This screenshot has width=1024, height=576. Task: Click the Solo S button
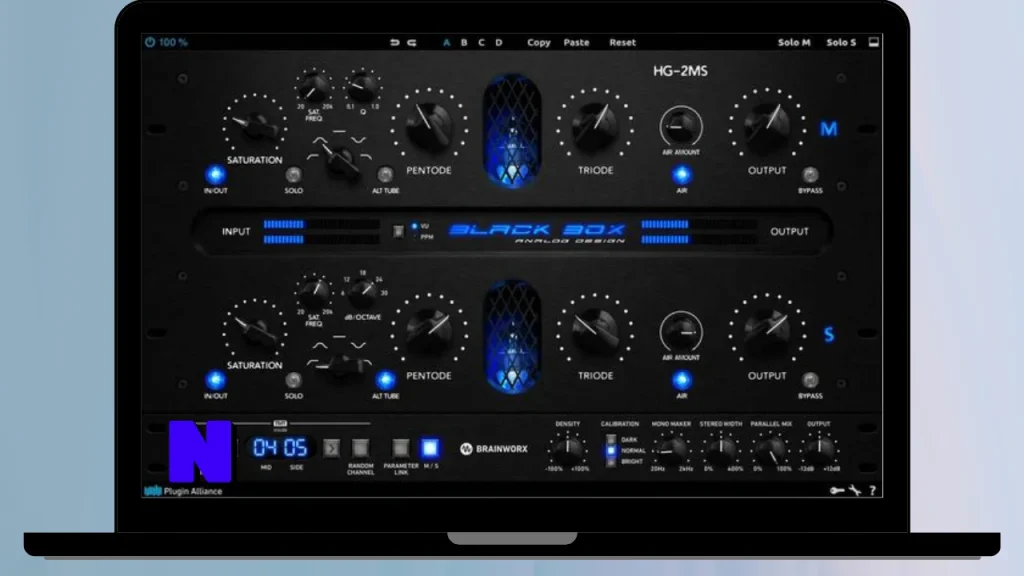(841, 42)
